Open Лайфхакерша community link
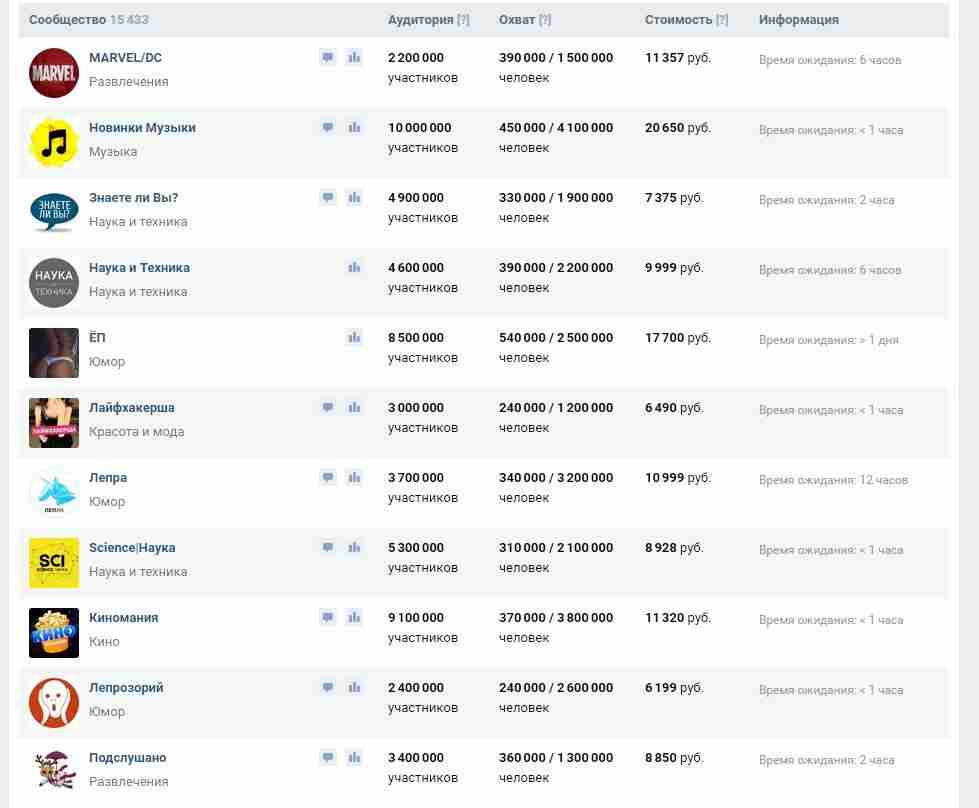 132,407
